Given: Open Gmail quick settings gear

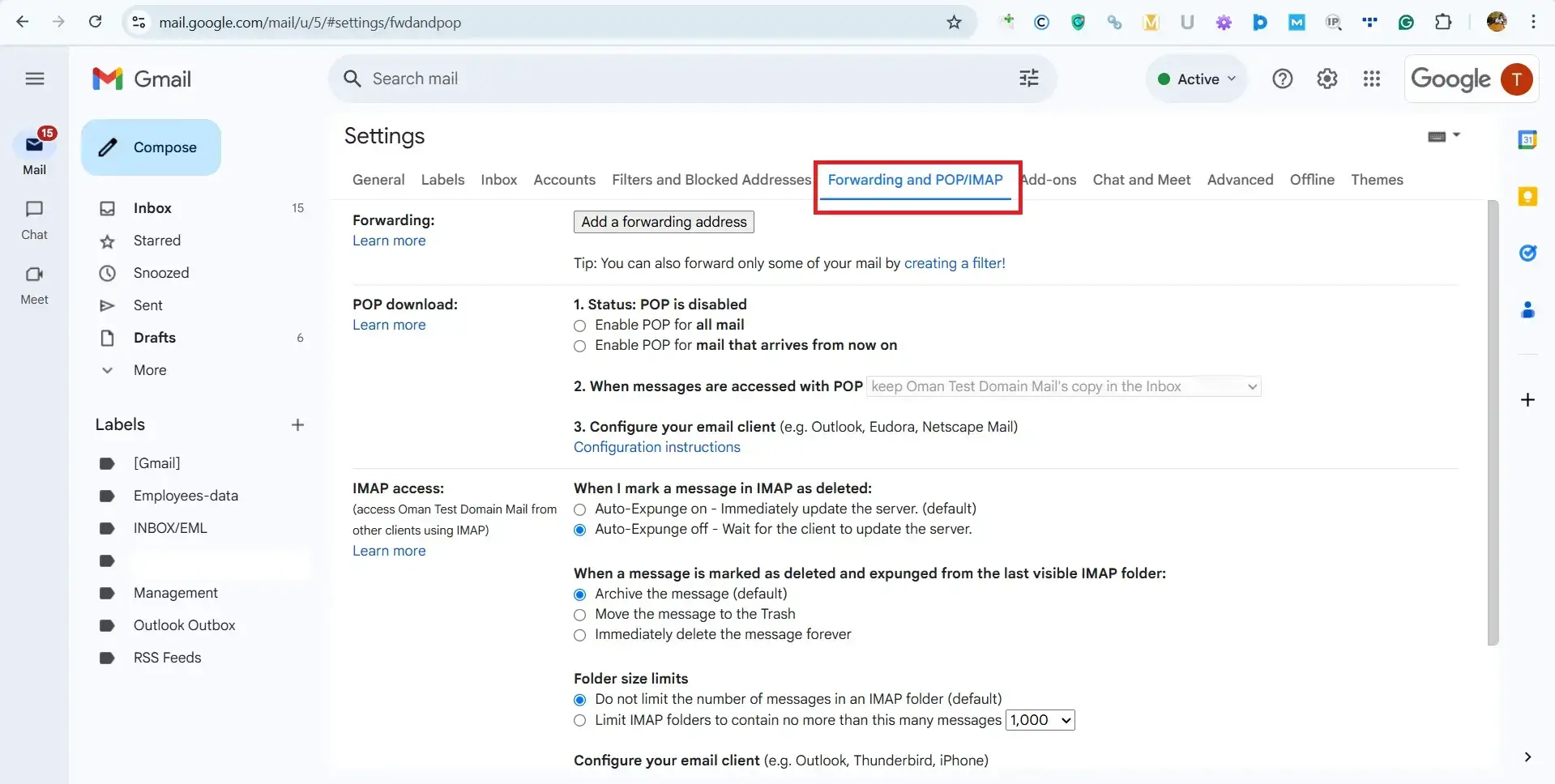Looking at the screenshot, I should pos(1326,78).
